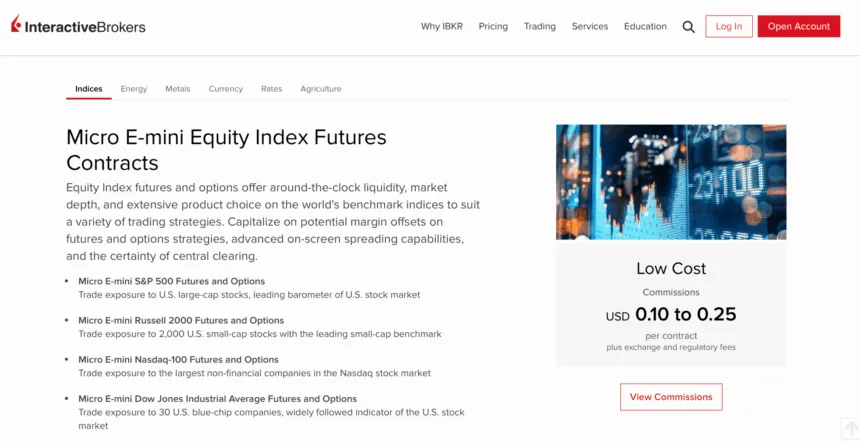Click the stock market chart image

[x=670, y=181]
